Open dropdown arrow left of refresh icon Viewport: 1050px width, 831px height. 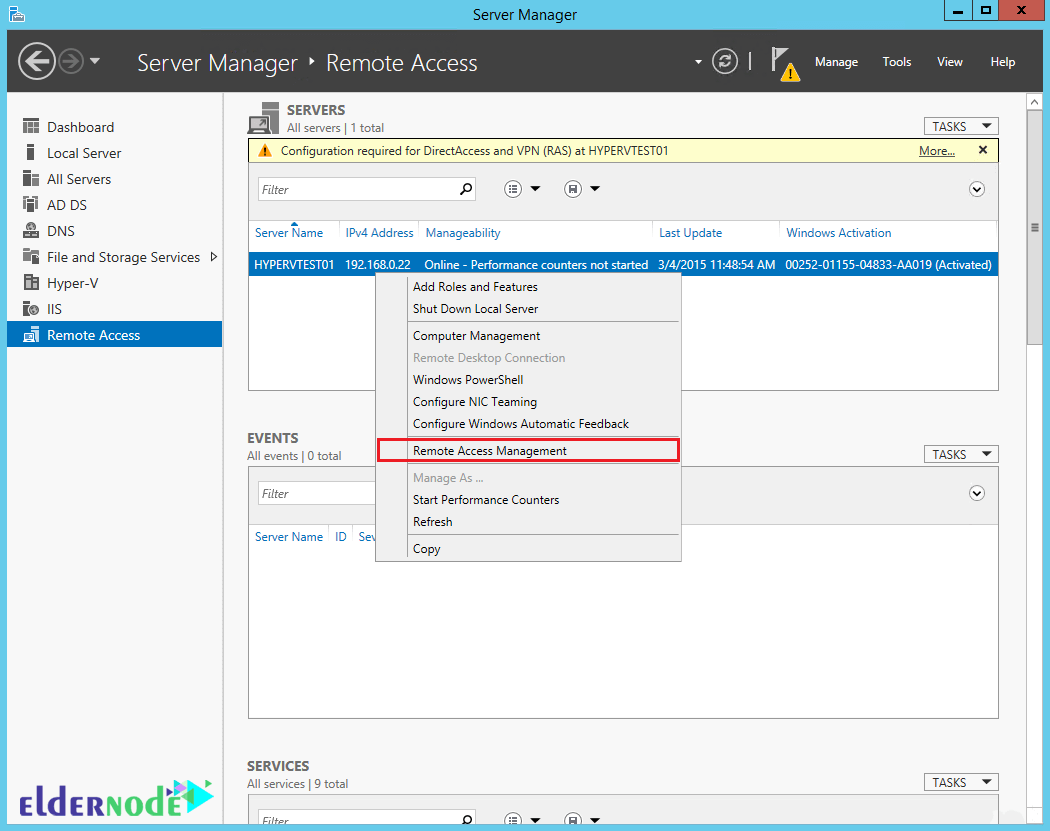click(x=698, y=62)
